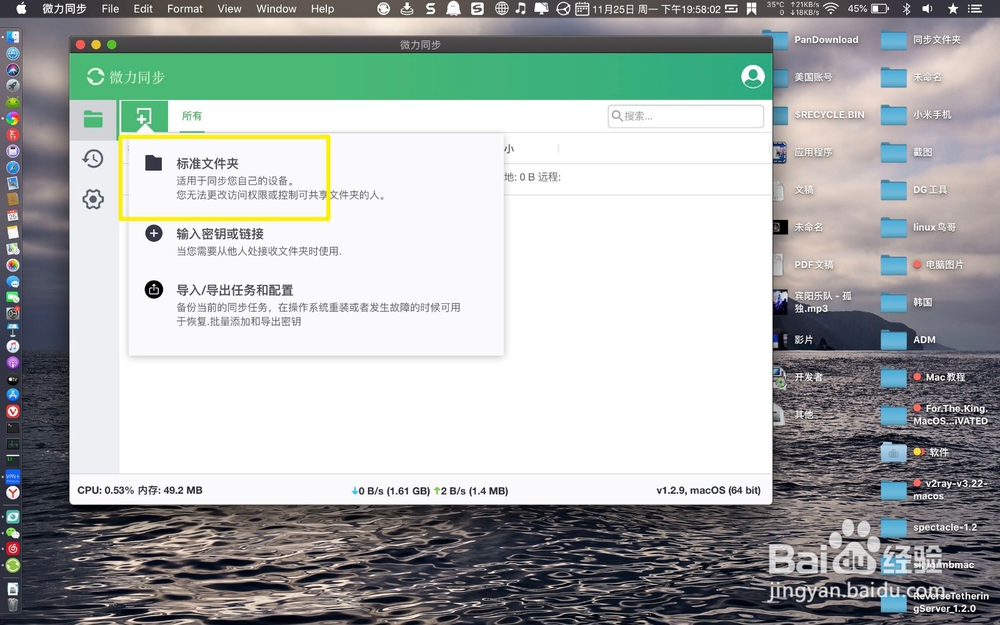This screenshot has width=1000, height=625.
Task: Open the Trash in the dock
Action: (x=13, y=604)
